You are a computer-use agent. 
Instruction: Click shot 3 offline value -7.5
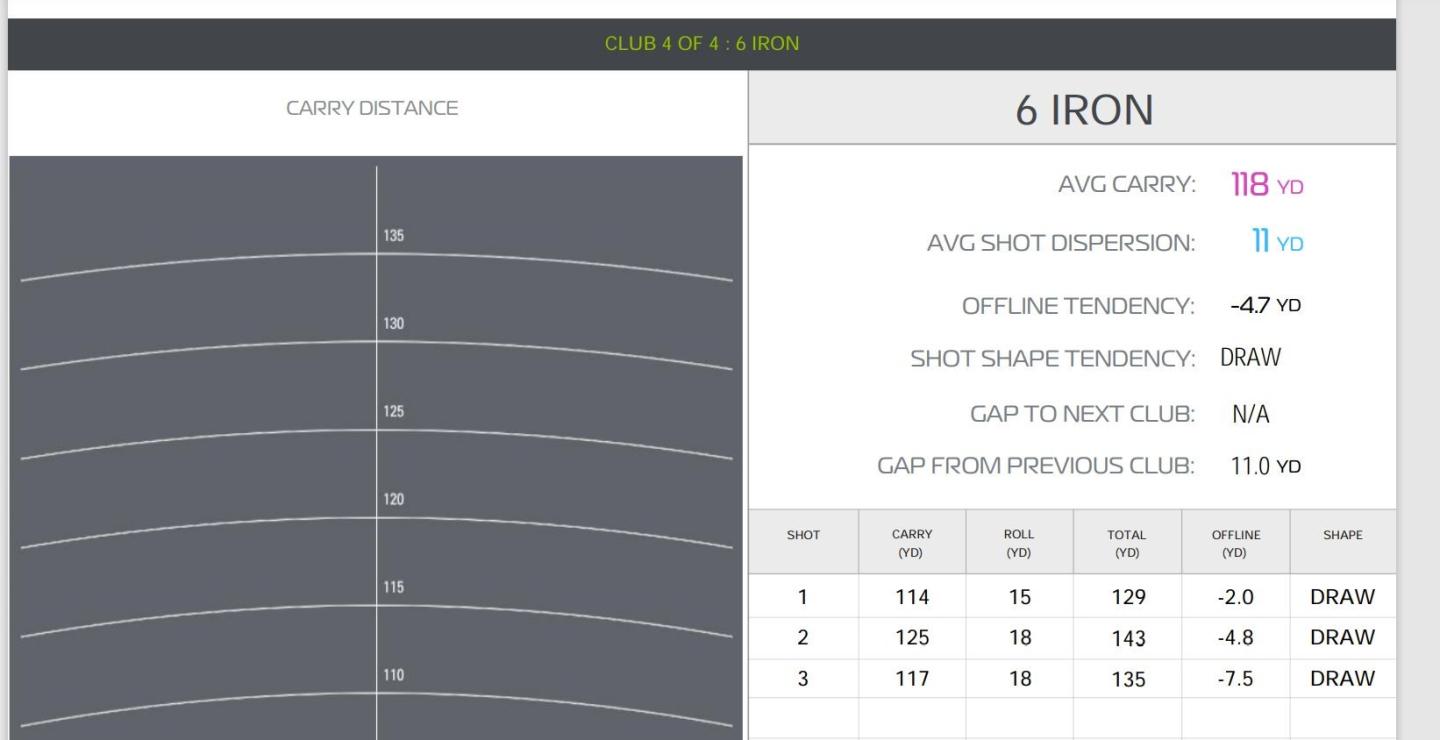click(x=1235, y=679)
